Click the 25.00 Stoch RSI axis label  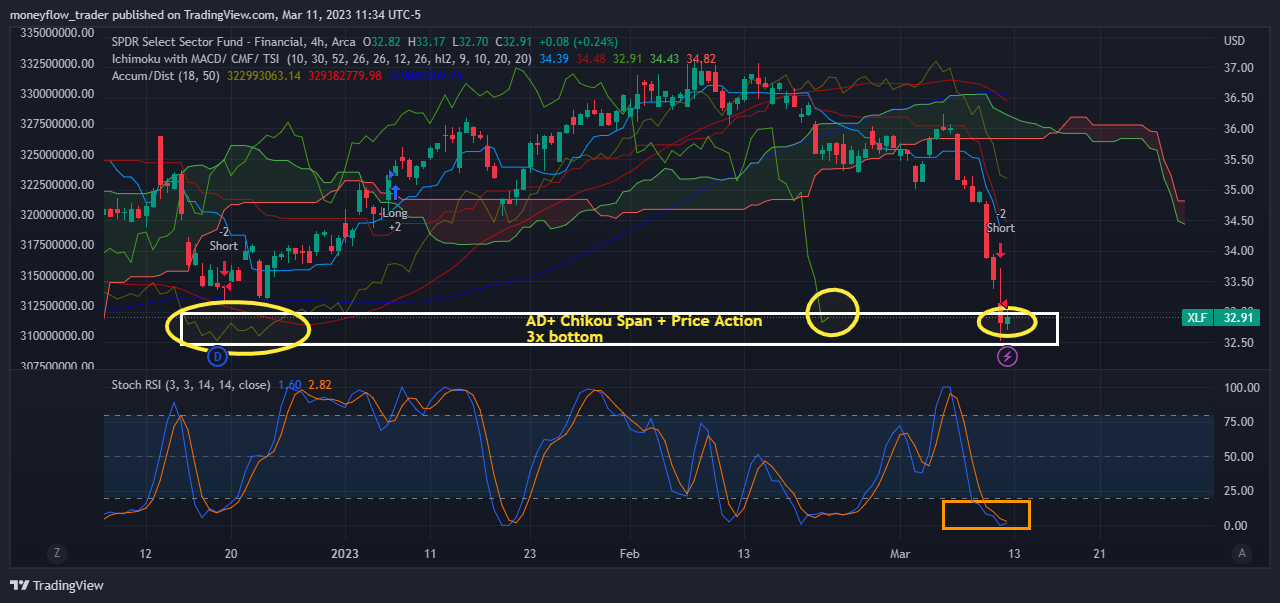[1238, 491]
